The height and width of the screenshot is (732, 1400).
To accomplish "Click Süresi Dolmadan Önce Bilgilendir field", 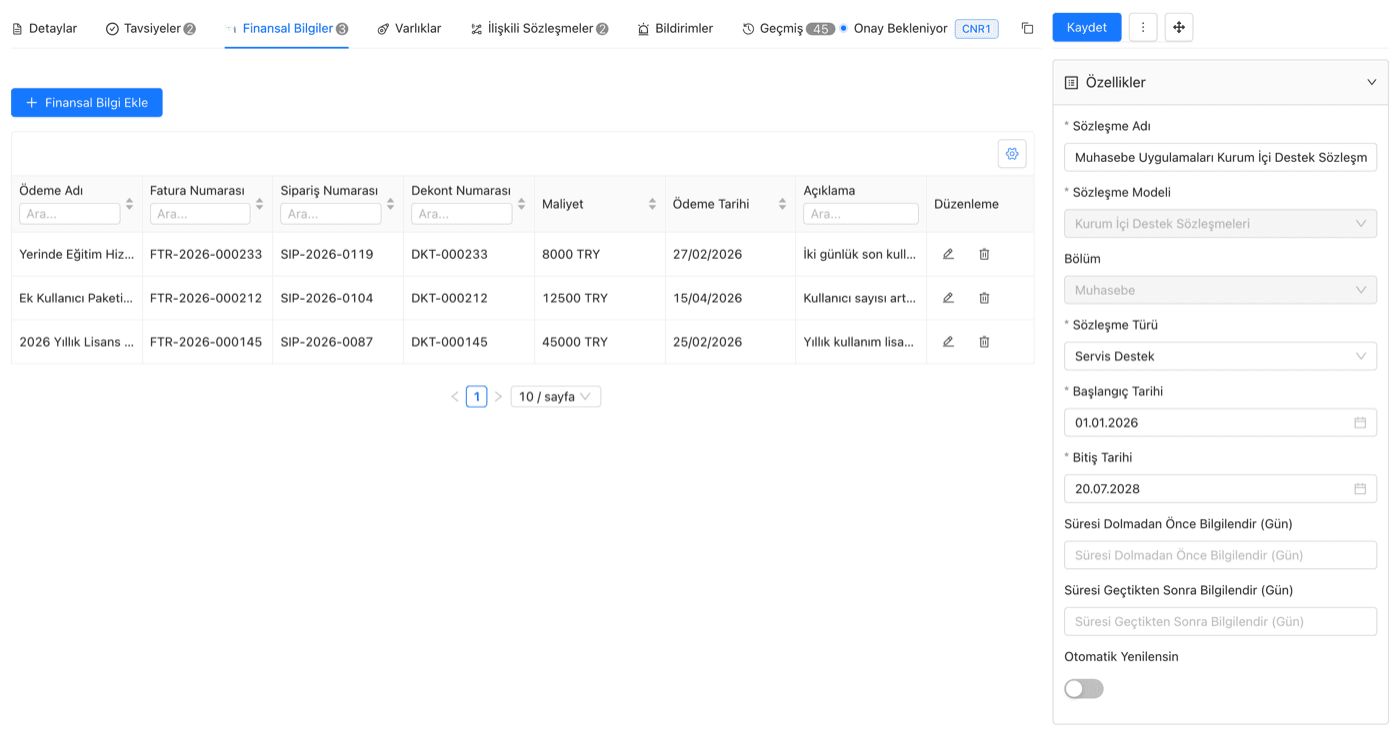I will (1220, 555).
